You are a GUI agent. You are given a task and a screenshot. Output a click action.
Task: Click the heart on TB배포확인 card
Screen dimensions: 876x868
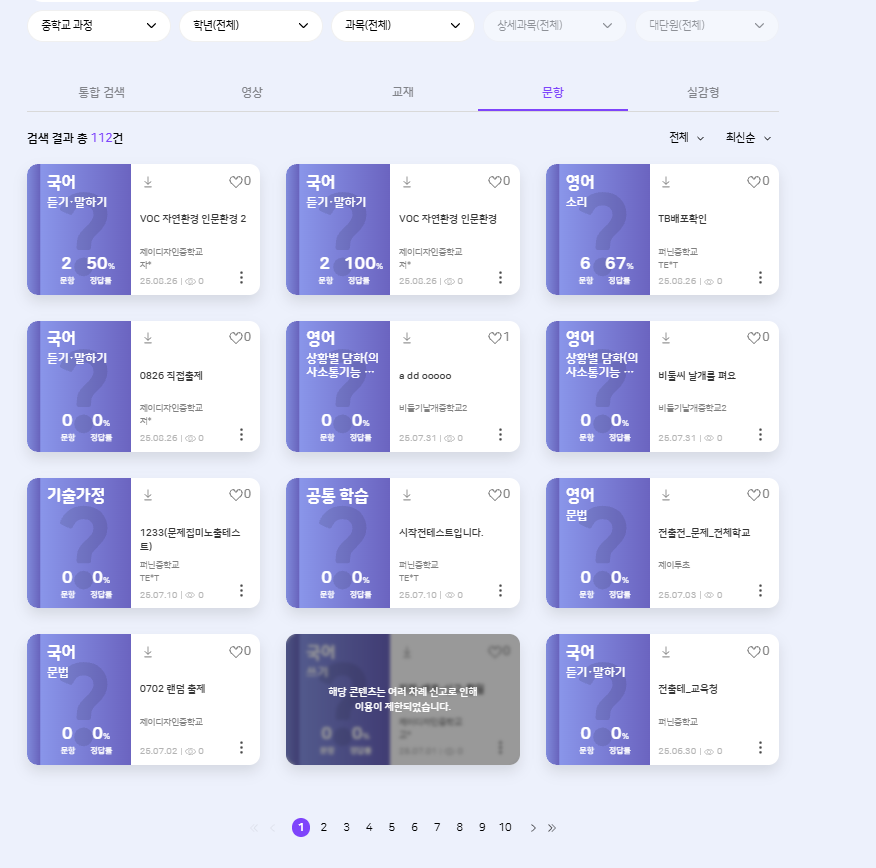point(754,182)
